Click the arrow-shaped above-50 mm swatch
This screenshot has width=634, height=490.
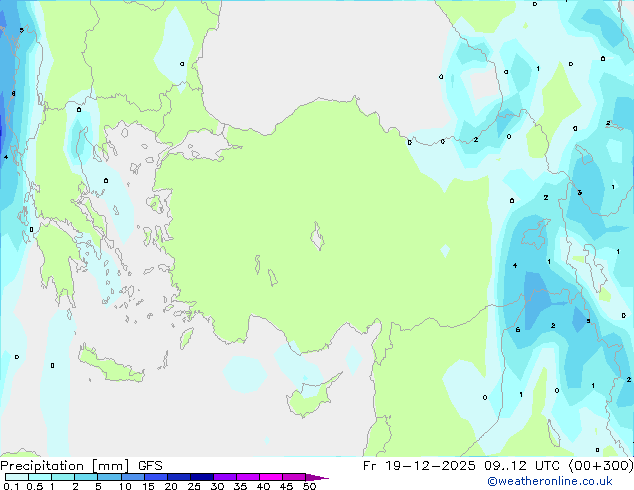coord(317,477)
